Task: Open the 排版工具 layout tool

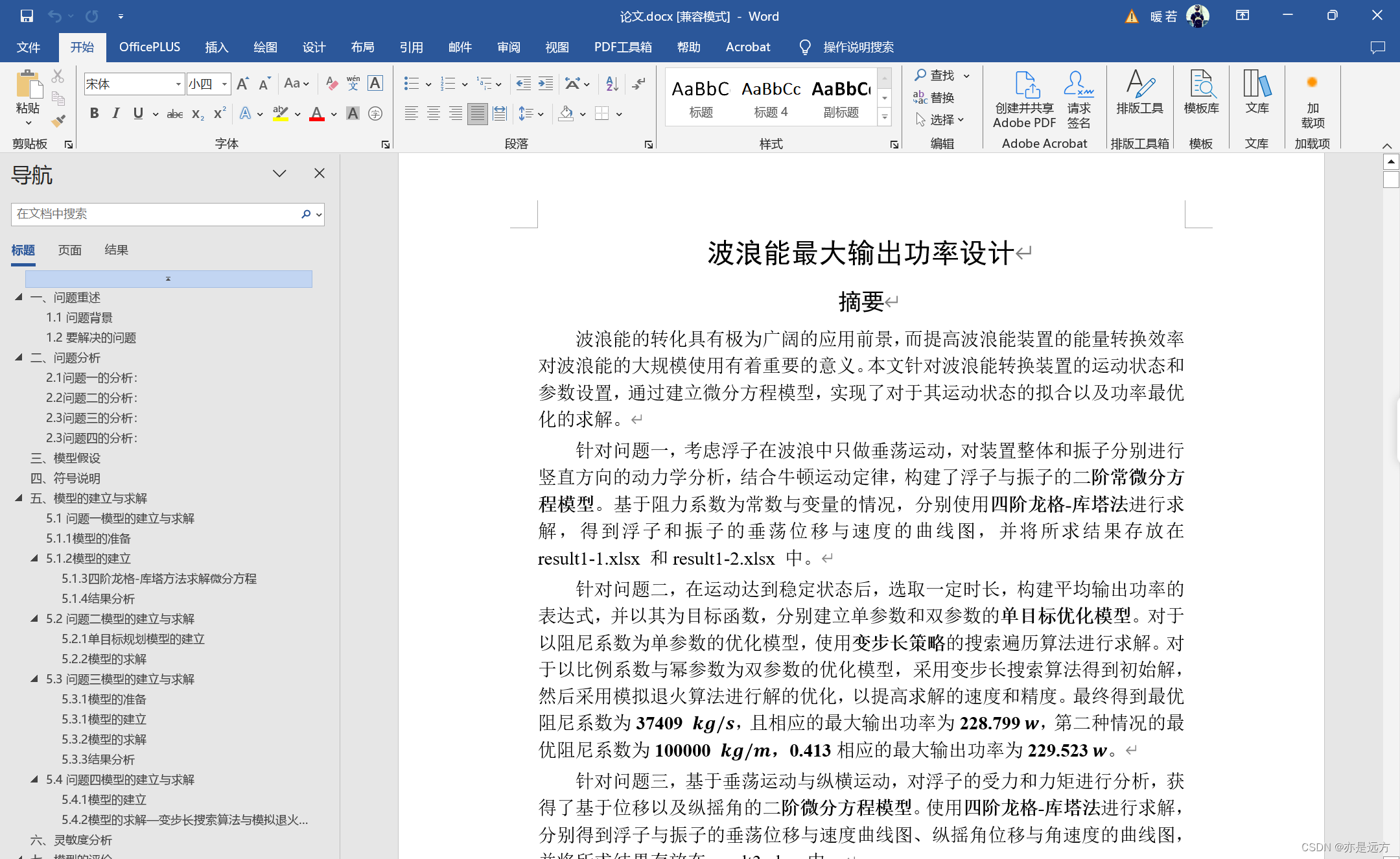Action: click(x=1139, y=93)
